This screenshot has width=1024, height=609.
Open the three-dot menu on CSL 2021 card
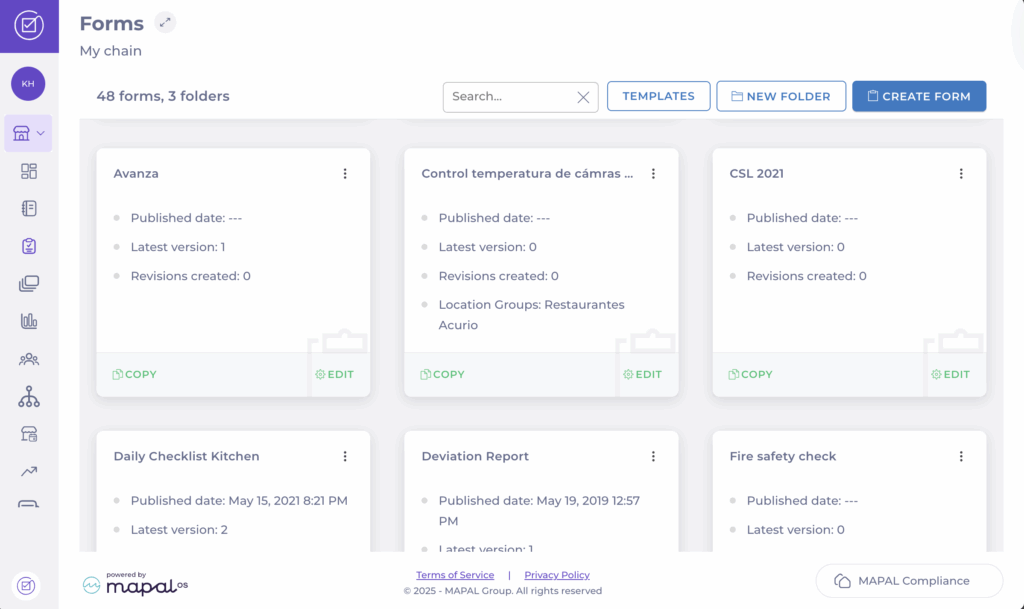tap(961, 174)
